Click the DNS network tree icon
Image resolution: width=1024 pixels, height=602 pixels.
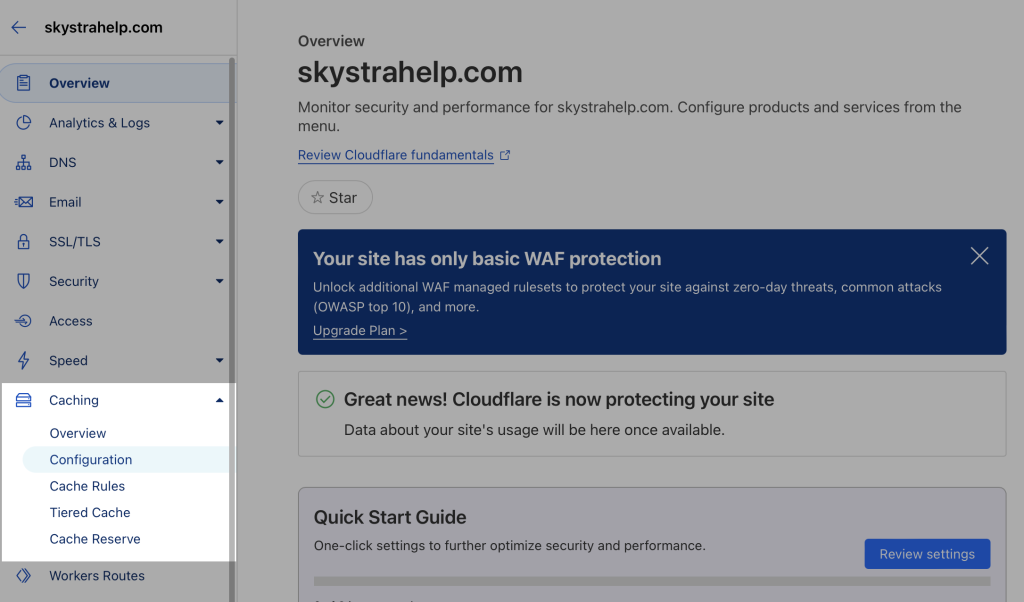click(24, 162)
